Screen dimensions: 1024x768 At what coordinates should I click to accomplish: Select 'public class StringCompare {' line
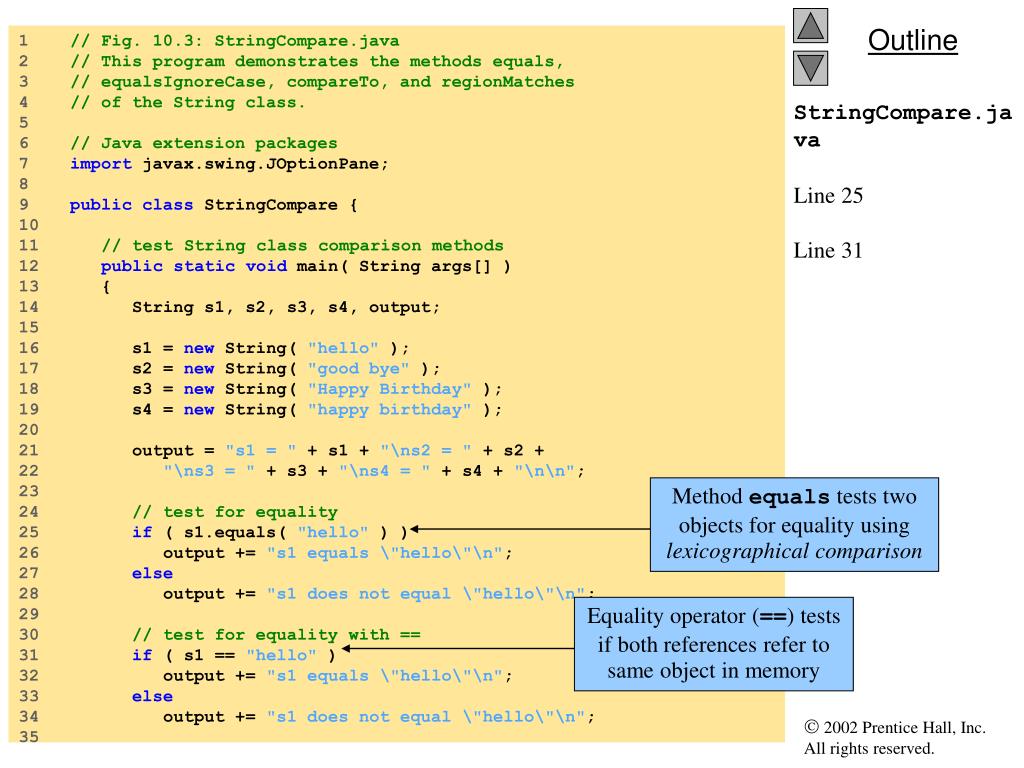pos(214,205)
